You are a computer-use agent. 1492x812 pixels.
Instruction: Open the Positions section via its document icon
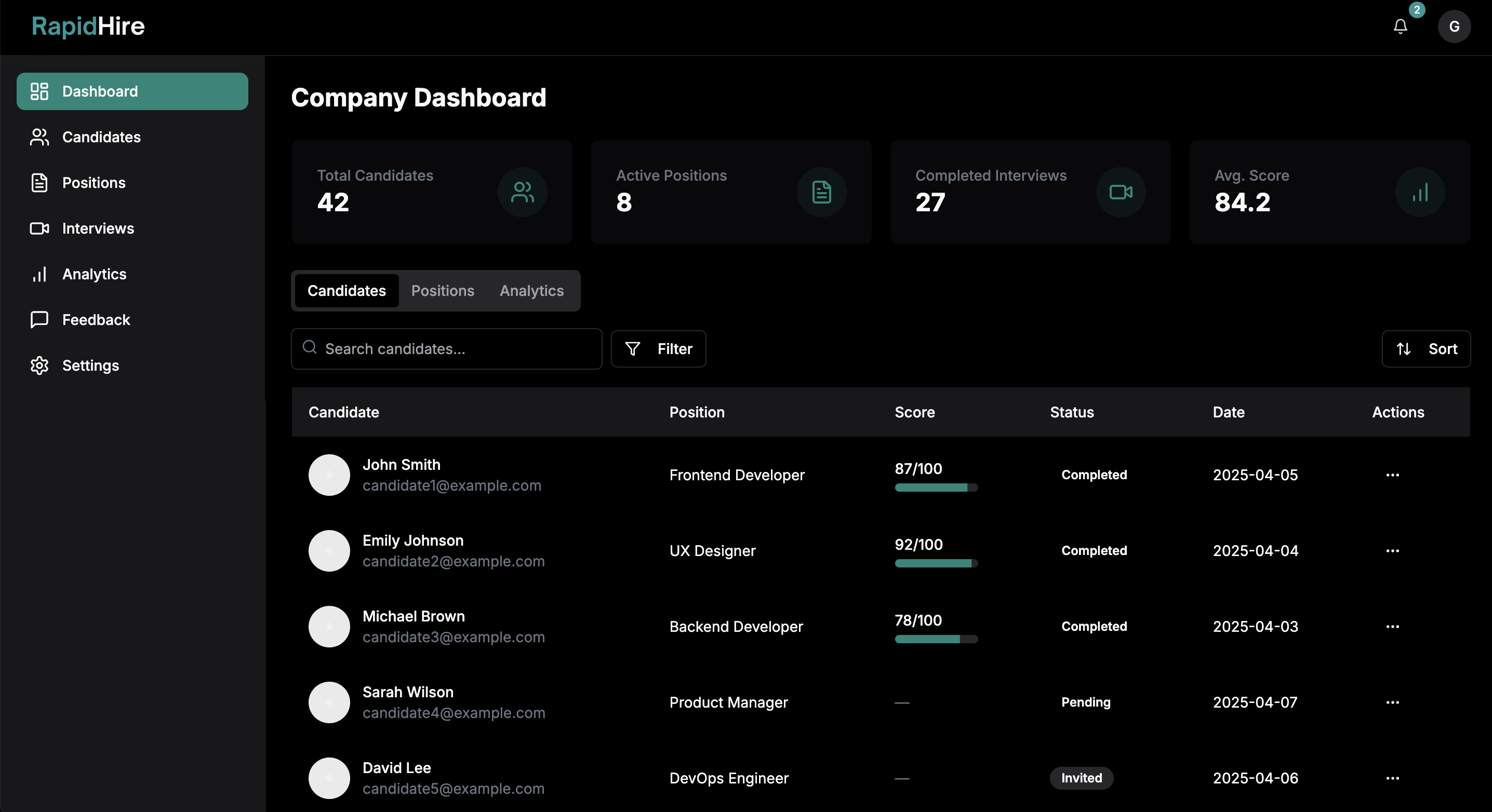pyautogui.click(x=39, y=182)
